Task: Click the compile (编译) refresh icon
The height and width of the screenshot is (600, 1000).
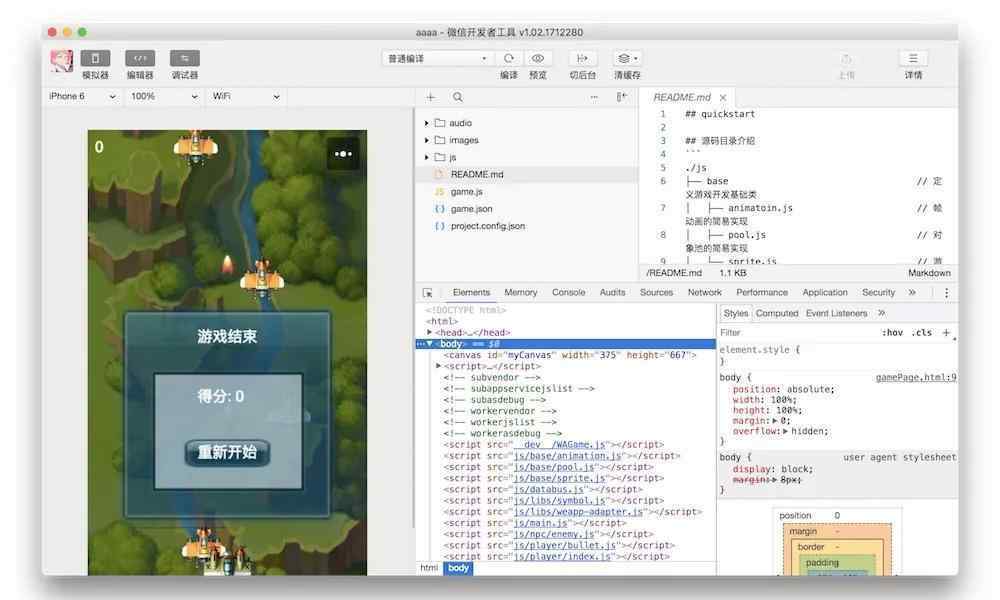Action: point(509,59)
